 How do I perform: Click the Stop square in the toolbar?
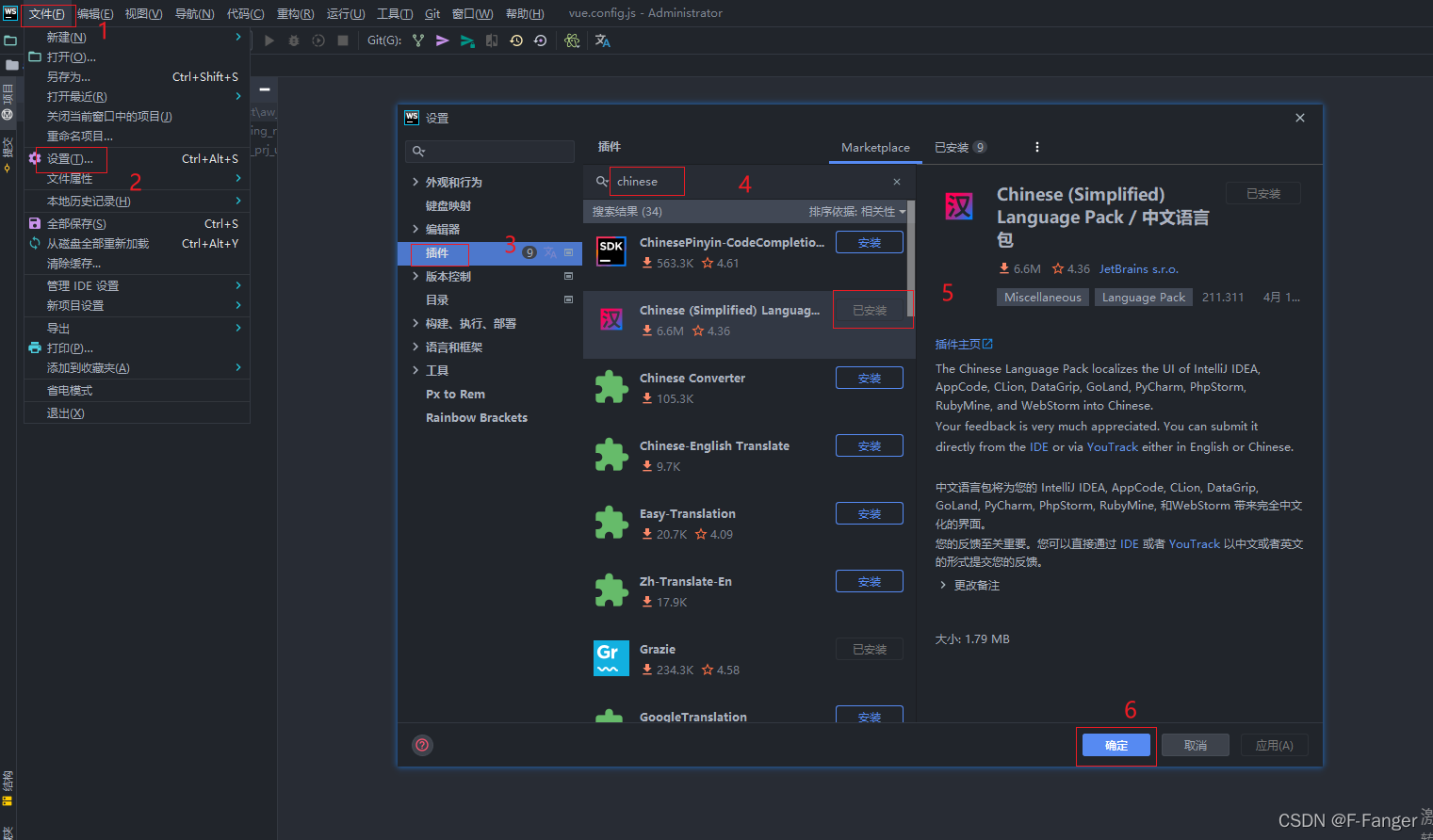343,40
